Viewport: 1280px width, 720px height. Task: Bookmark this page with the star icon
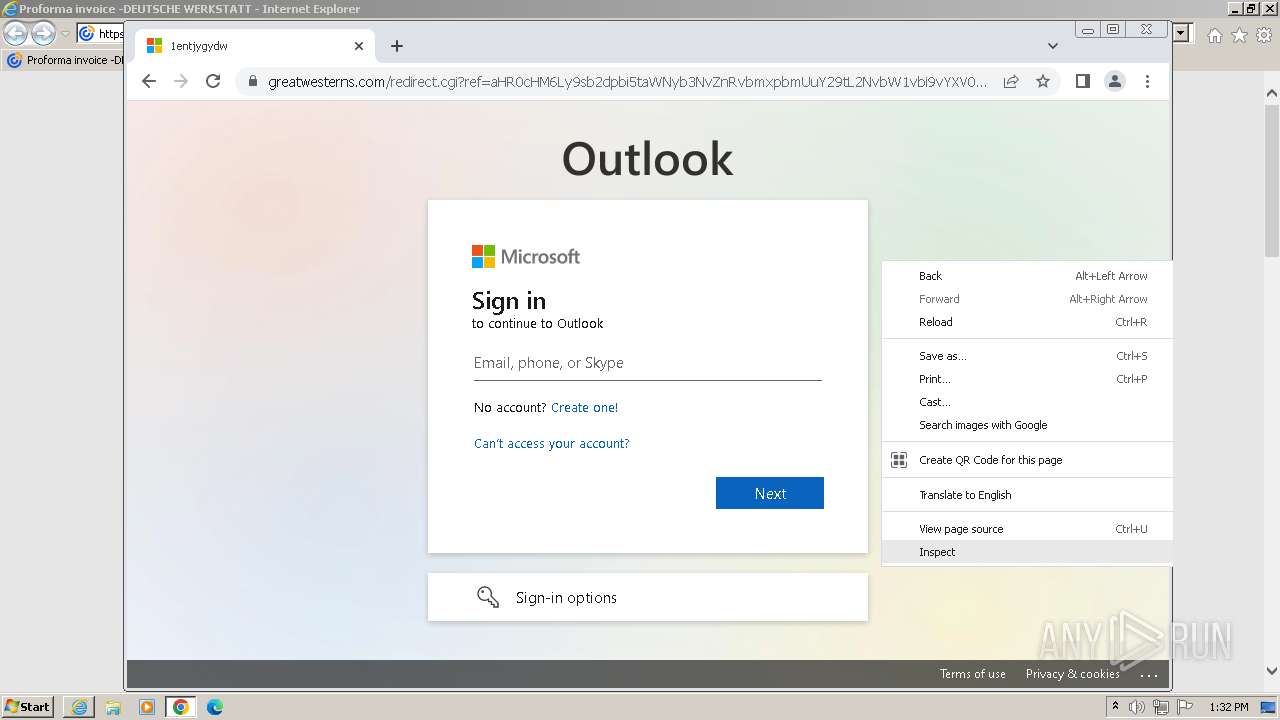coord(1043,82)
